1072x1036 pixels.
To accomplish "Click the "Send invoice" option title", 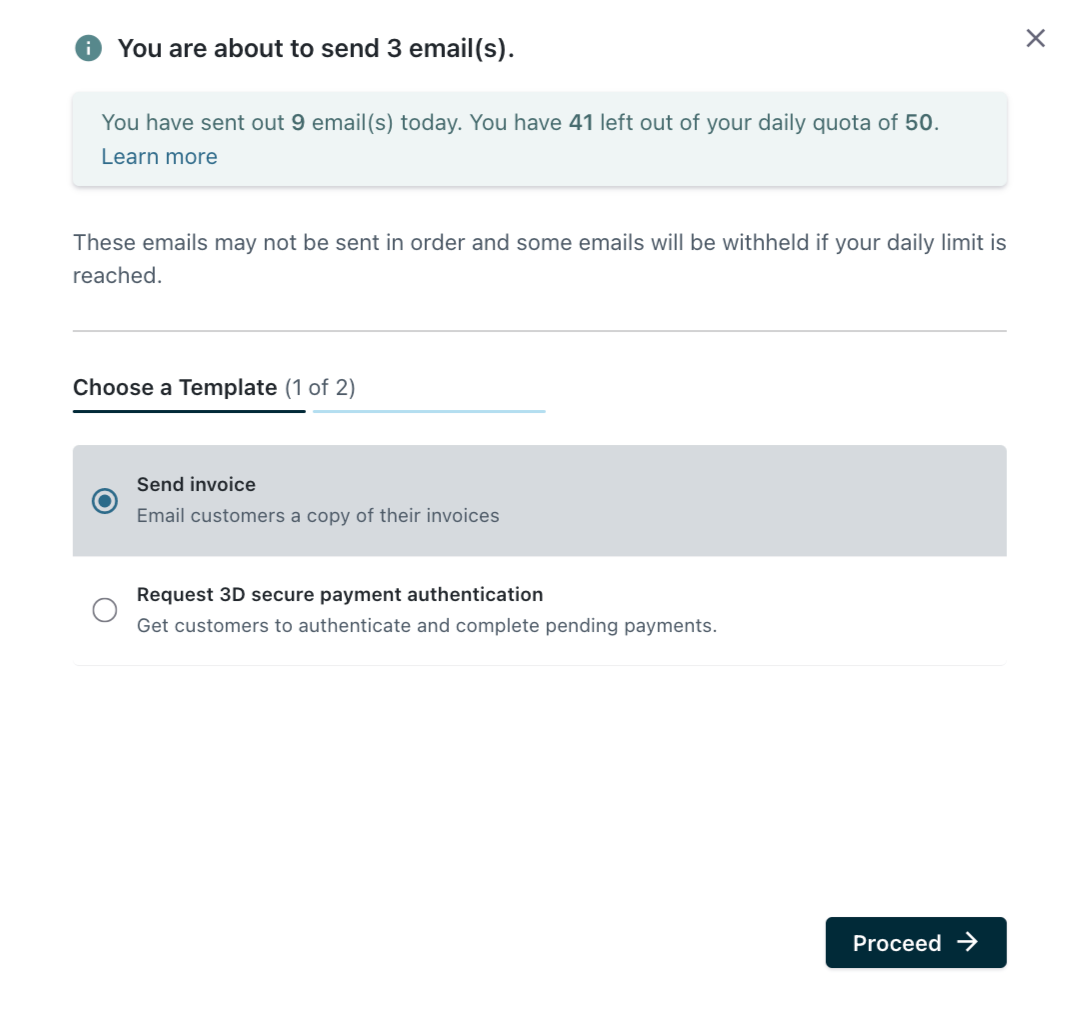I will [x=196, y=485].
